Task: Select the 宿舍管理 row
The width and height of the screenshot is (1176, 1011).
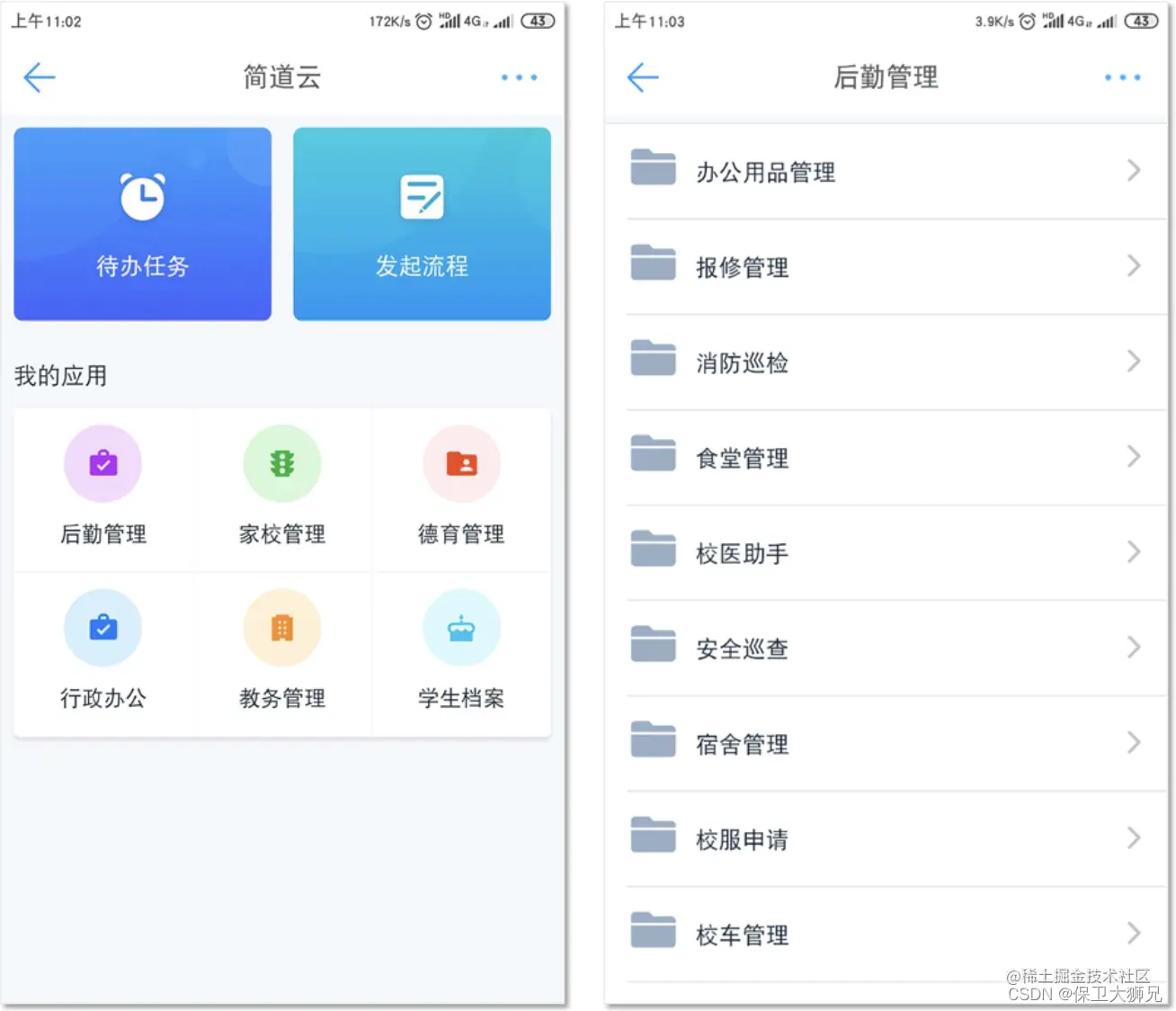Action: (886, 742)
